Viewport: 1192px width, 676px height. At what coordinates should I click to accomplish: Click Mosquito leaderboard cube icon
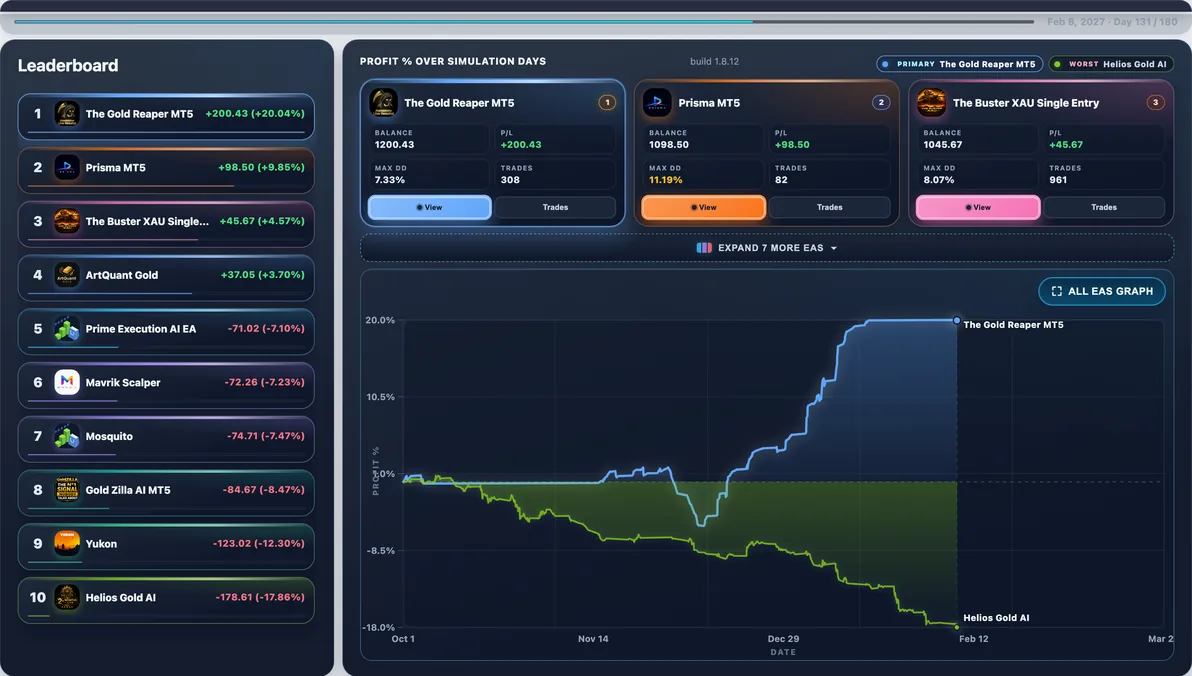tap(67, 436)
